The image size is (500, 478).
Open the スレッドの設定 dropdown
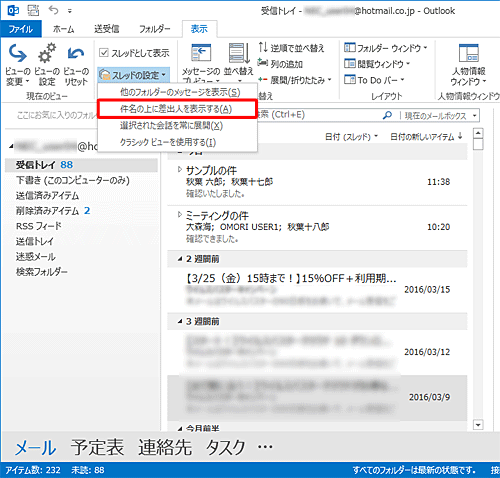click(x=134, y=75)
